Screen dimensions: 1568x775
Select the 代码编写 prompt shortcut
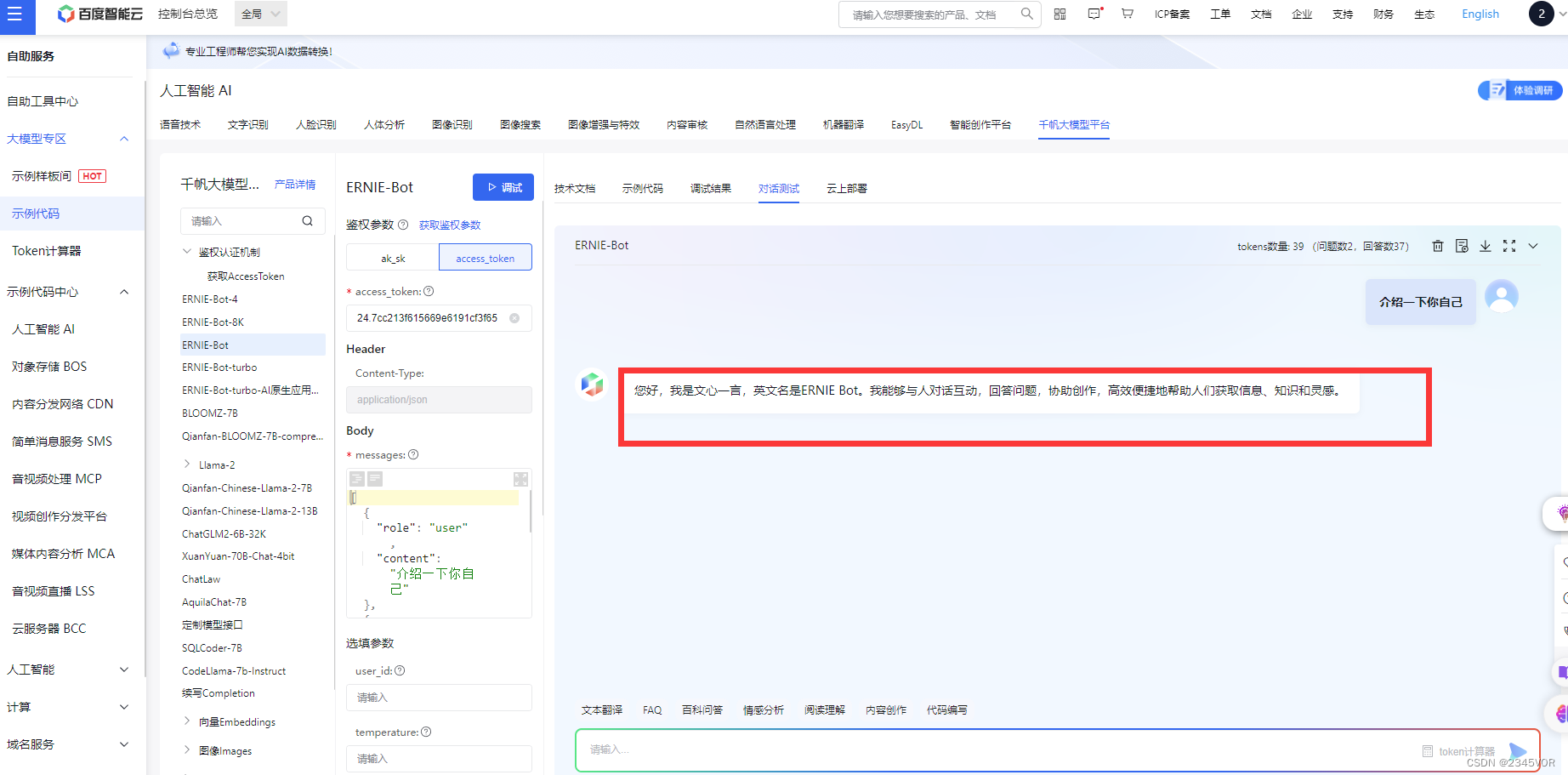click(947, 710)
